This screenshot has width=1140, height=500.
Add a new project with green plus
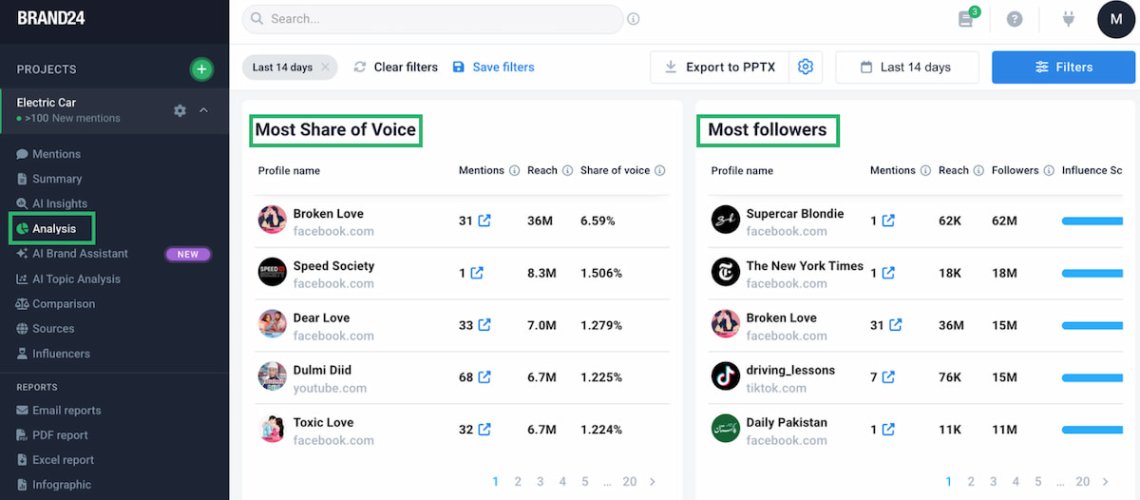point(201,69)
